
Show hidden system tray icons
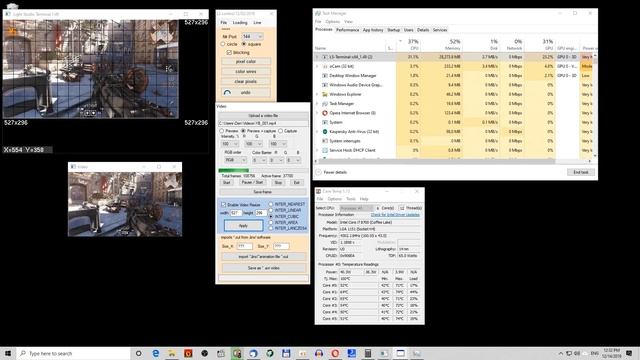coord(561,353)
